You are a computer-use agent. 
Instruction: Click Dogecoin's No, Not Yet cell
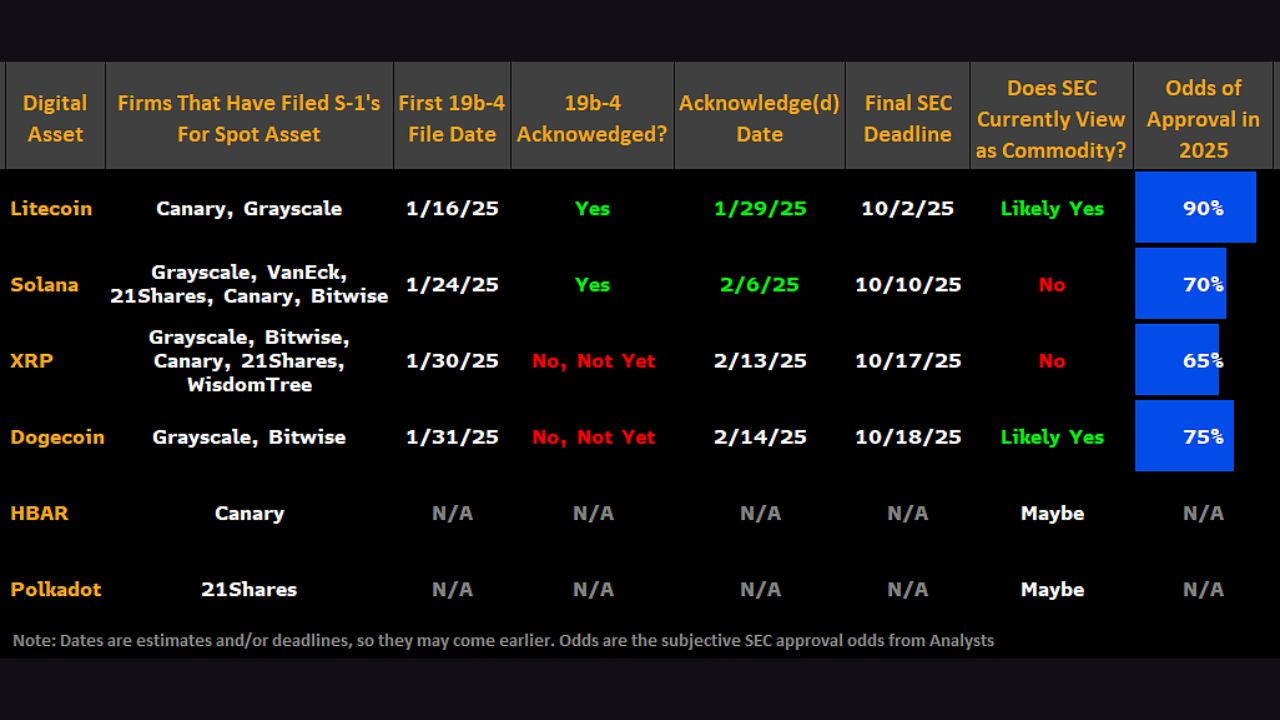(593, 437)
